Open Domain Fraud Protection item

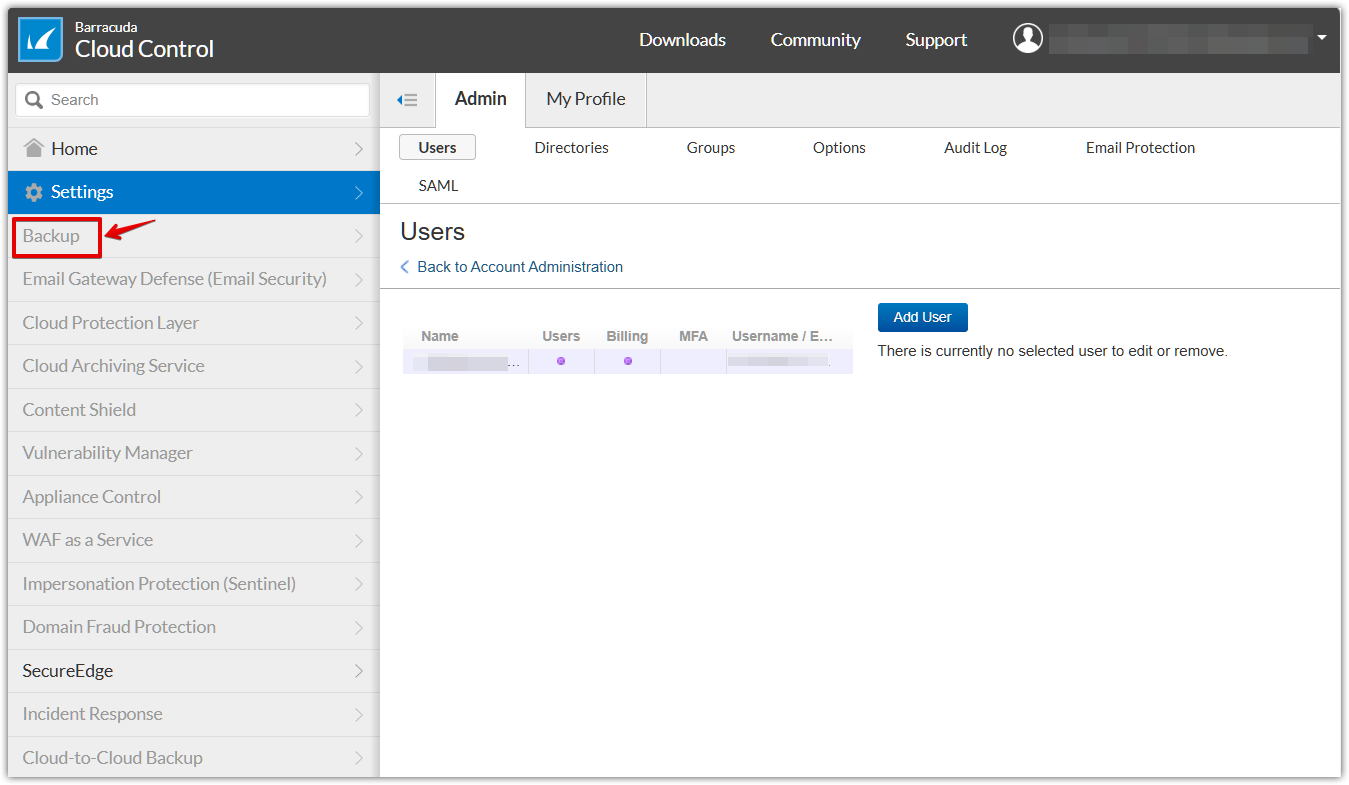(x=194, y=627)
